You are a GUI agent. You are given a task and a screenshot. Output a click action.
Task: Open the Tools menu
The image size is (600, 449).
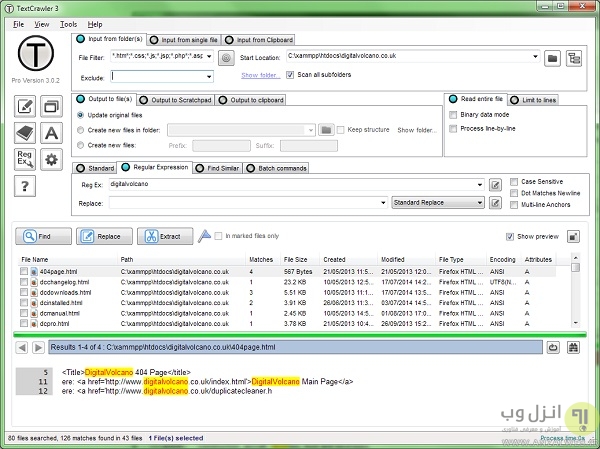68,23
